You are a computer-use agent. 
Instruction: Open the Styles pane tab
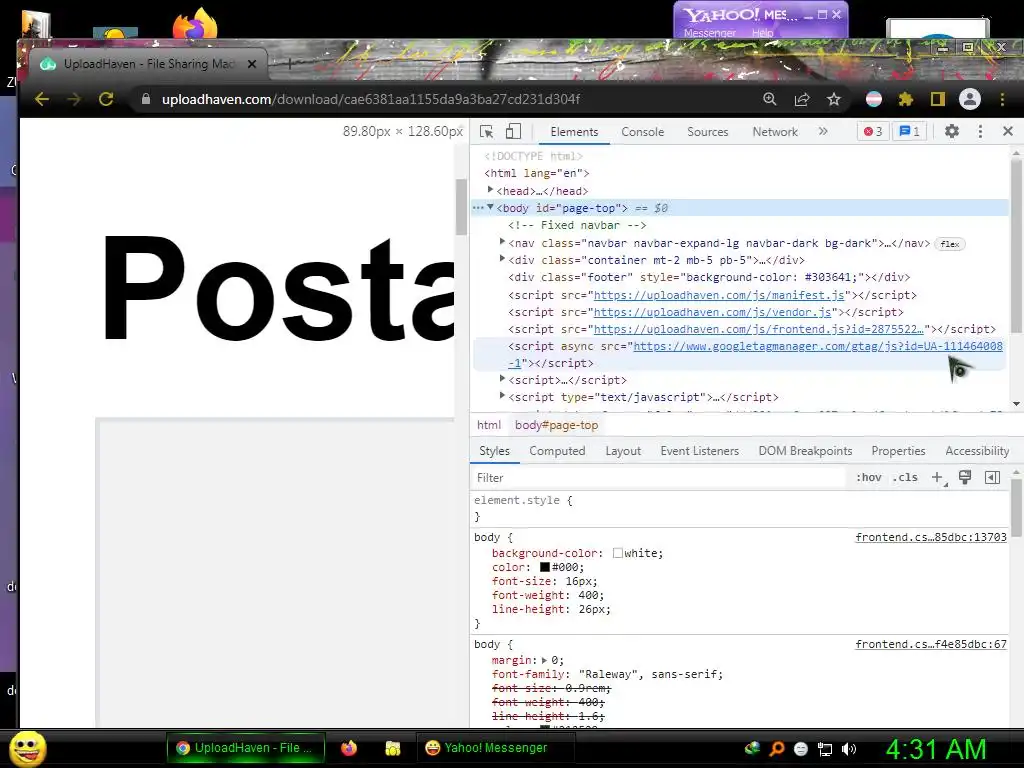[494, 451]
